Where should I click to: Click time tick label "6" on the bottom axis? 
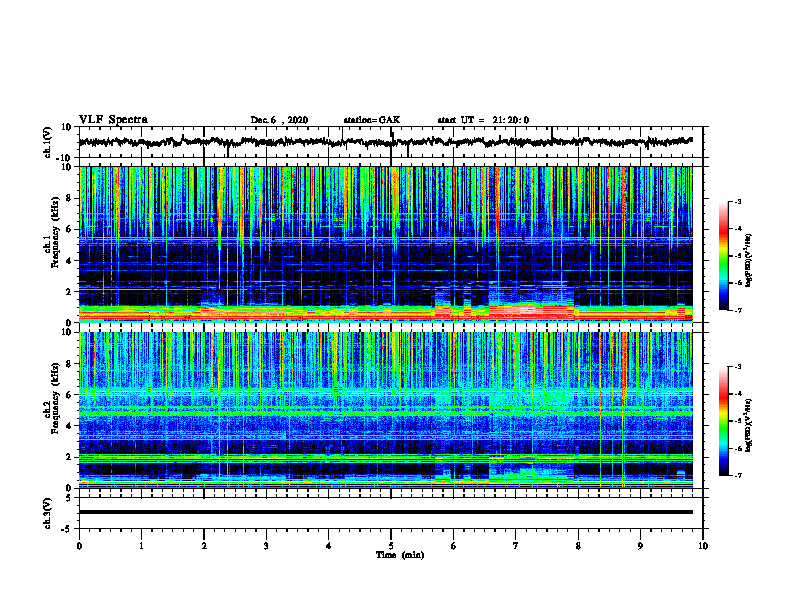pos(454,546)
